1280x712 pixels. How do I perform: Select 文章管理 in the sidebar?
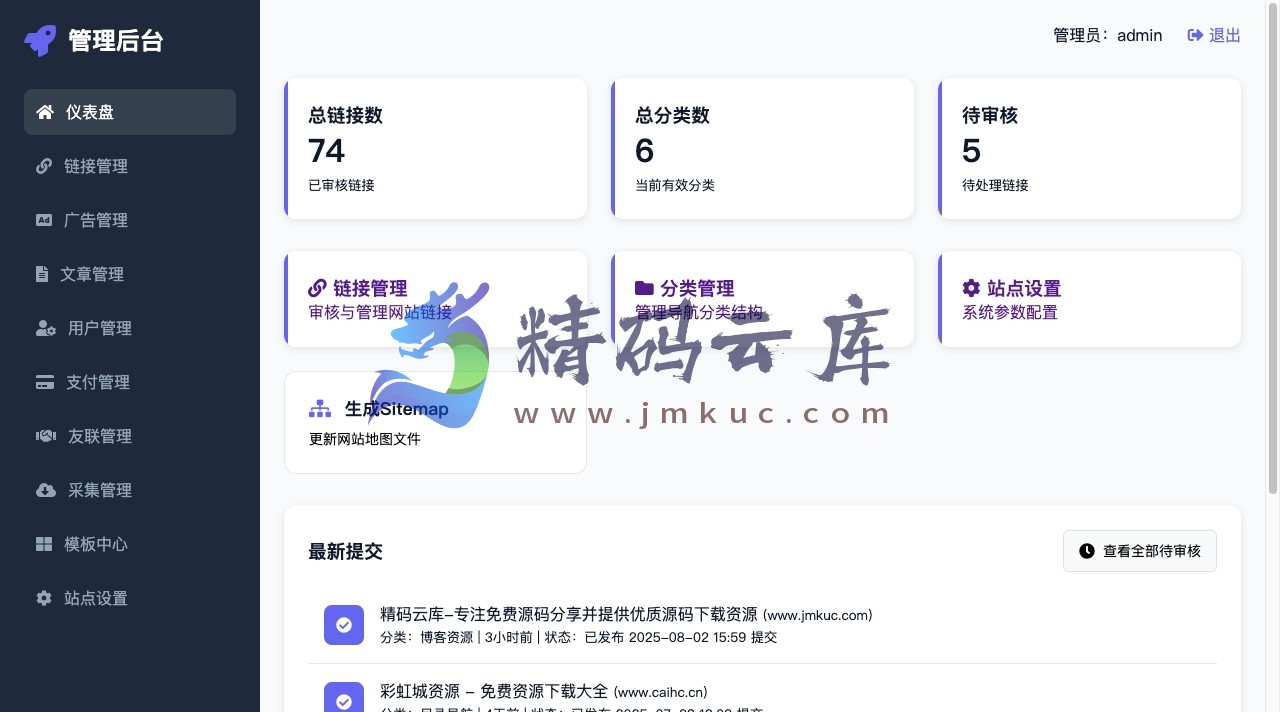pos(130,274)
